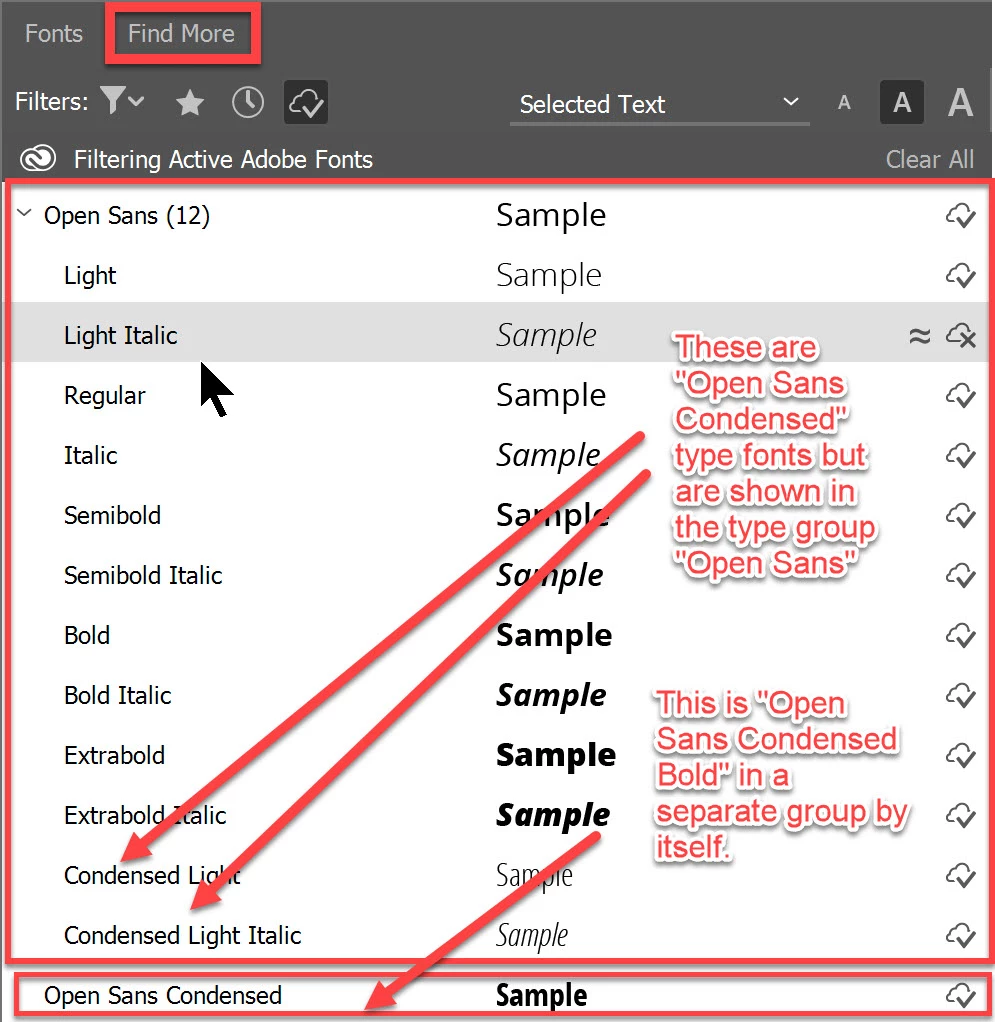
Task: Choose the Extrabold Italic font style
Action: (x=145, y=815)
